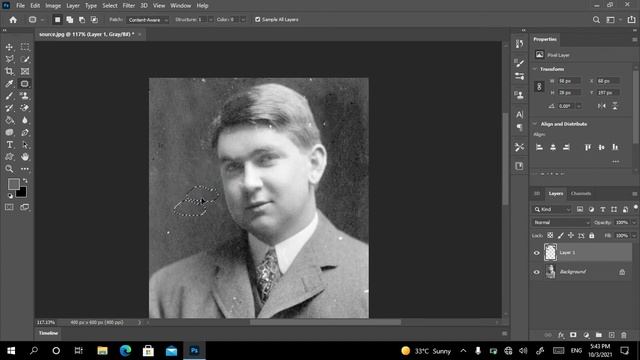This screenshot has height=360, width=640.
Task: Toggle lock transparent pixels
Action: coord(550,236)
